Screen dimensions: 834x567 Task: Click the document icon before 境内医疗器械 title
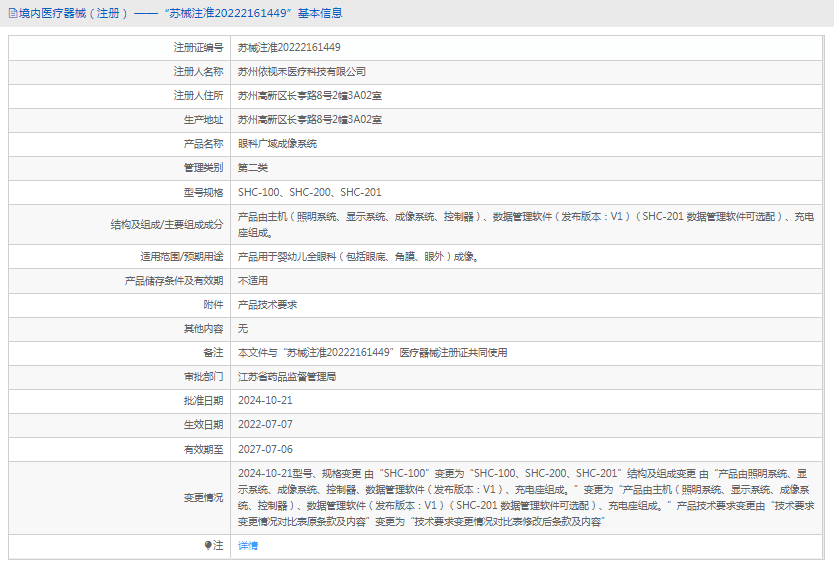pyautogui.click(x=12, y=13)
